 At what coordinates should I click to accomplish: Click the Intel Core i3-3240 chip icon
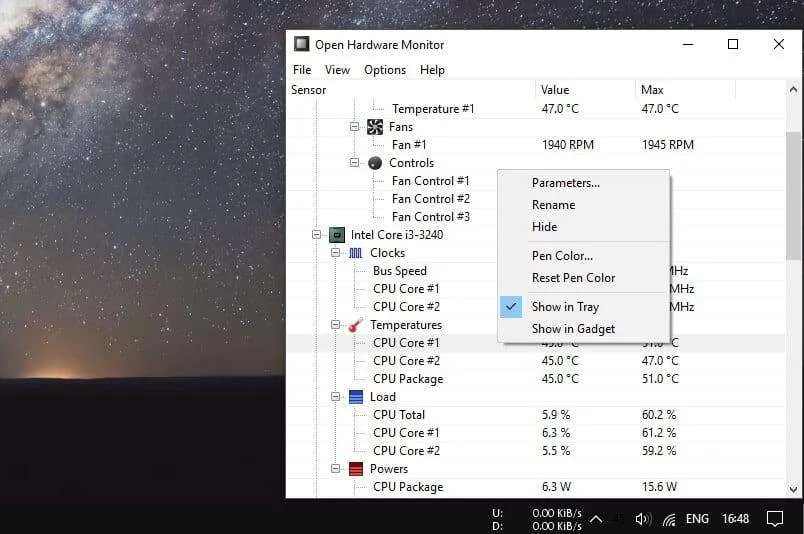pyautogui.click(x=337, y=235)
